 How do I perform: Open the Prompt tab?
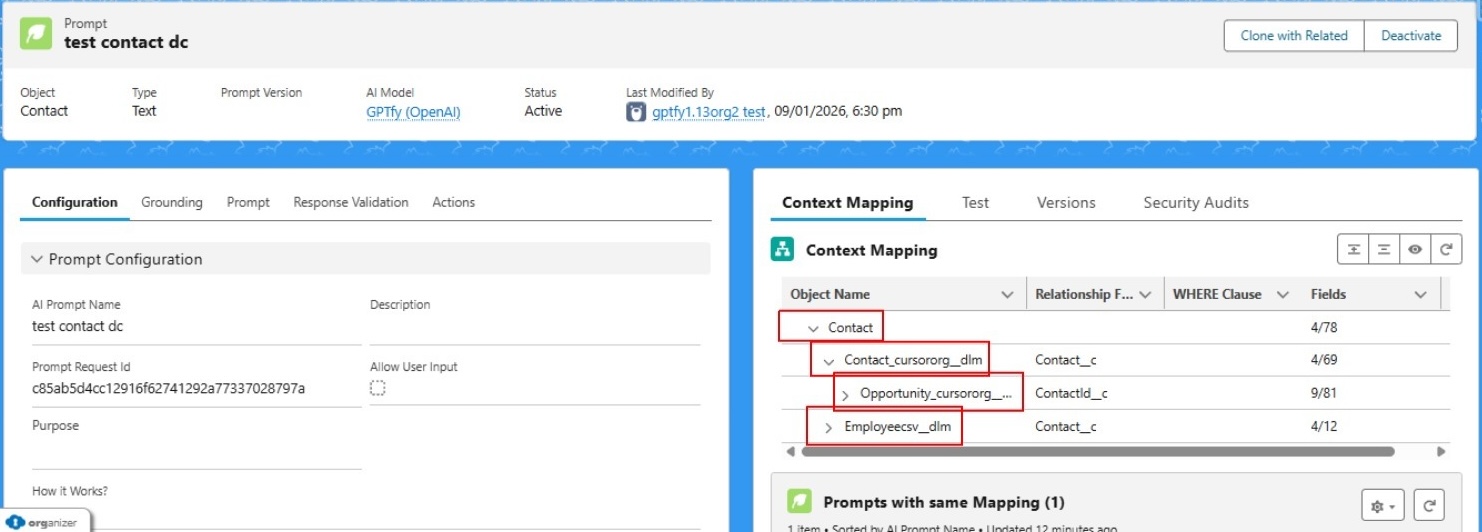click(x=248, y=202)
